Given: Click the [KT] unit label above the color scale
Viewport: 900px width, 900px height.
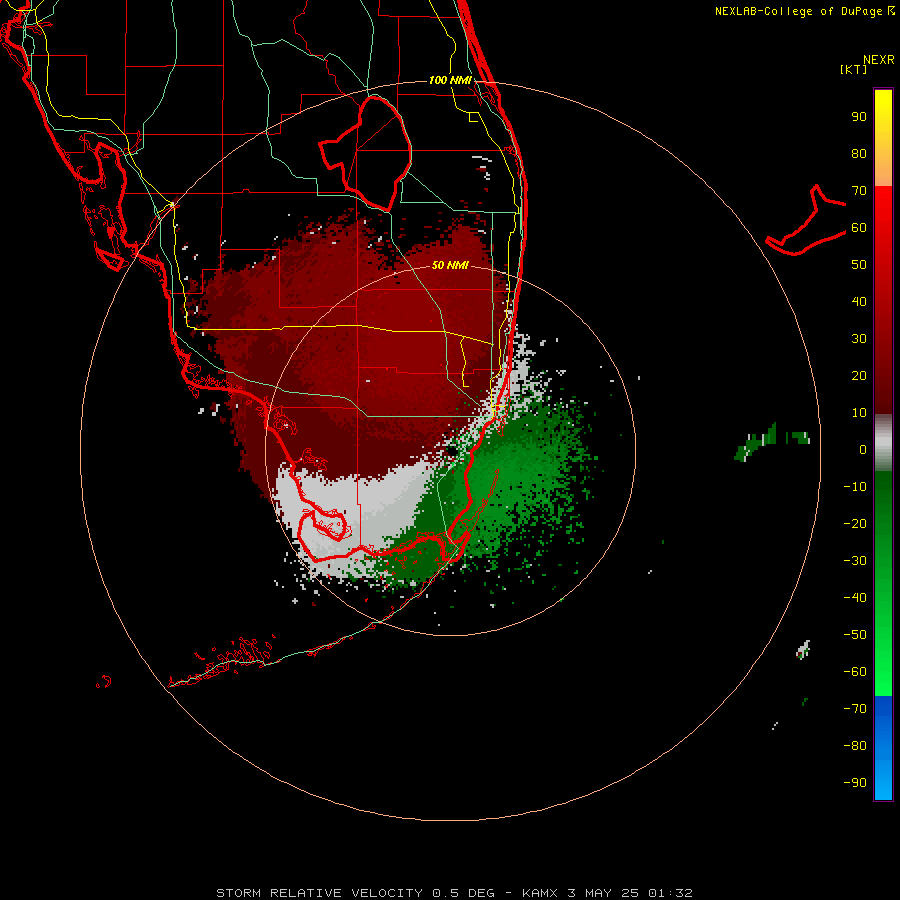Looking at the screenshot, I should (x=854, y=69).
